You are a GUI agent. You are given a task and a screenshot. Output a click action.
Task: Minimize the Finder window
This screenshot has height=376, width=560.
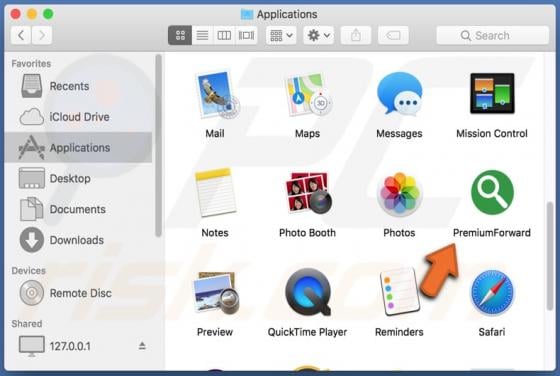coord(32,14)
